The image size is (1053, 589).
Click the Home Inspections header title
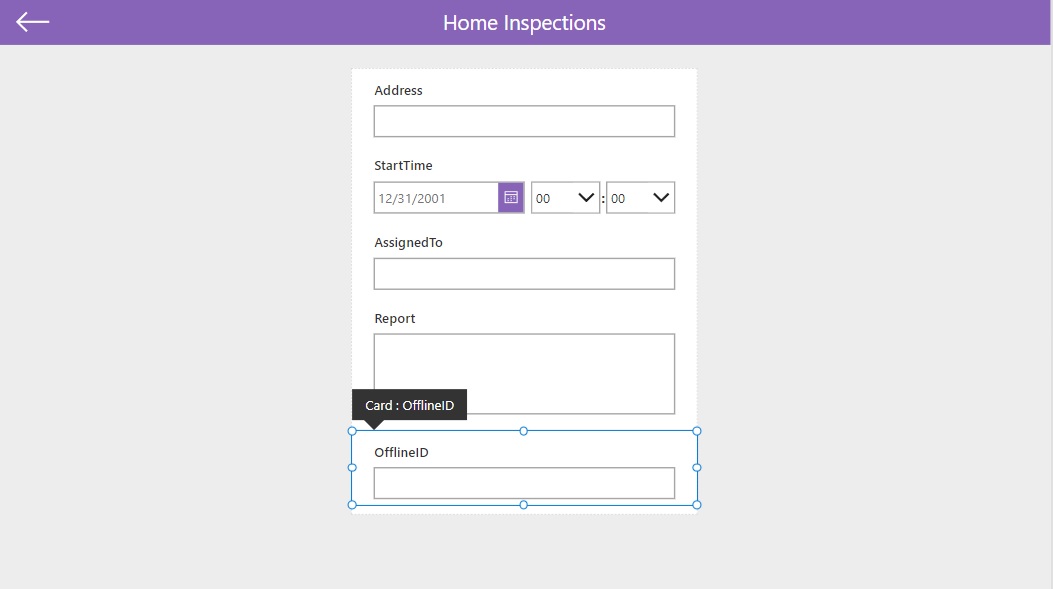pos(524,22)
